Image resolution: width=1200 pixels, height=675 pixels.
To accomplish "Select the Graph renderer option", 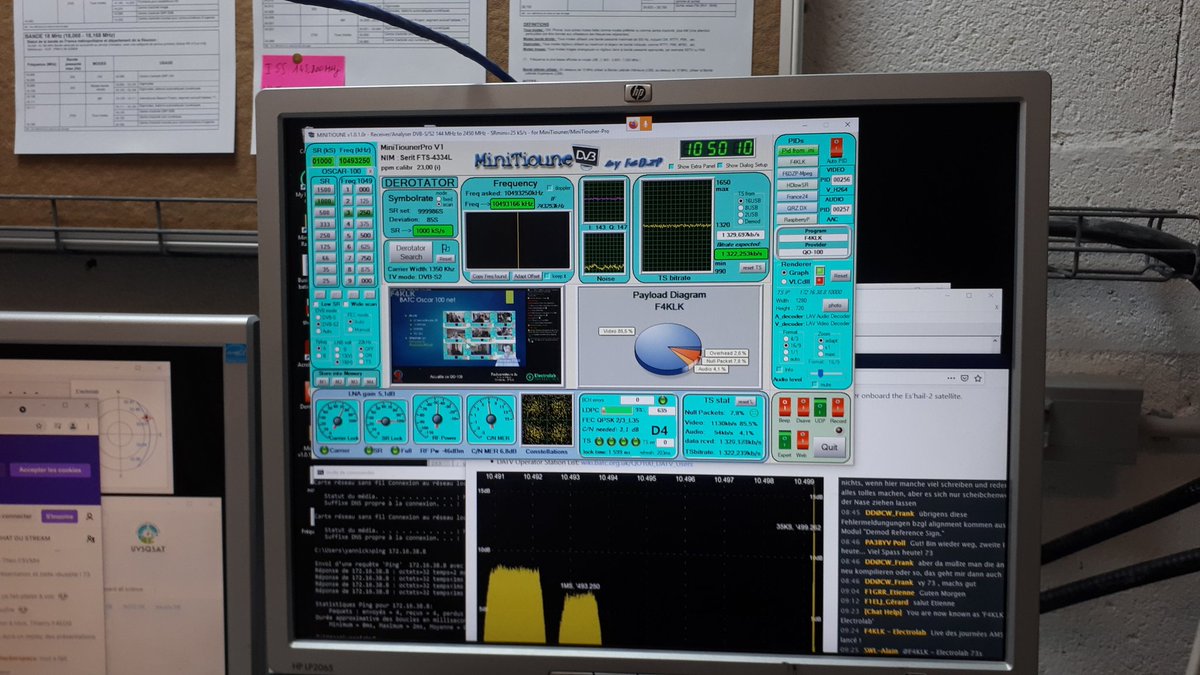I will (784, 273).
